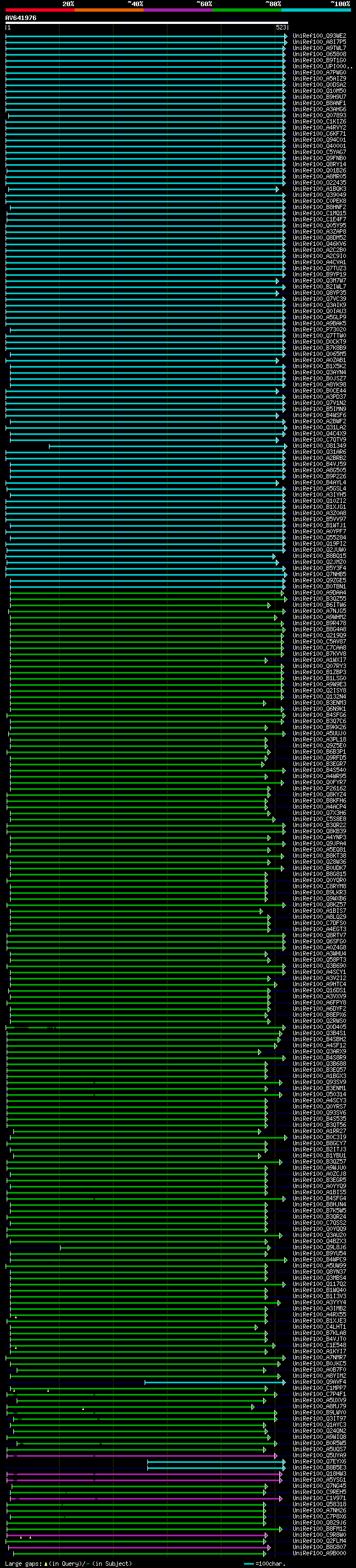The width and height of the screenshot is (356, 1568).
Task: Select the text UniRef100_Q94C01
Action: click(319, 140)
